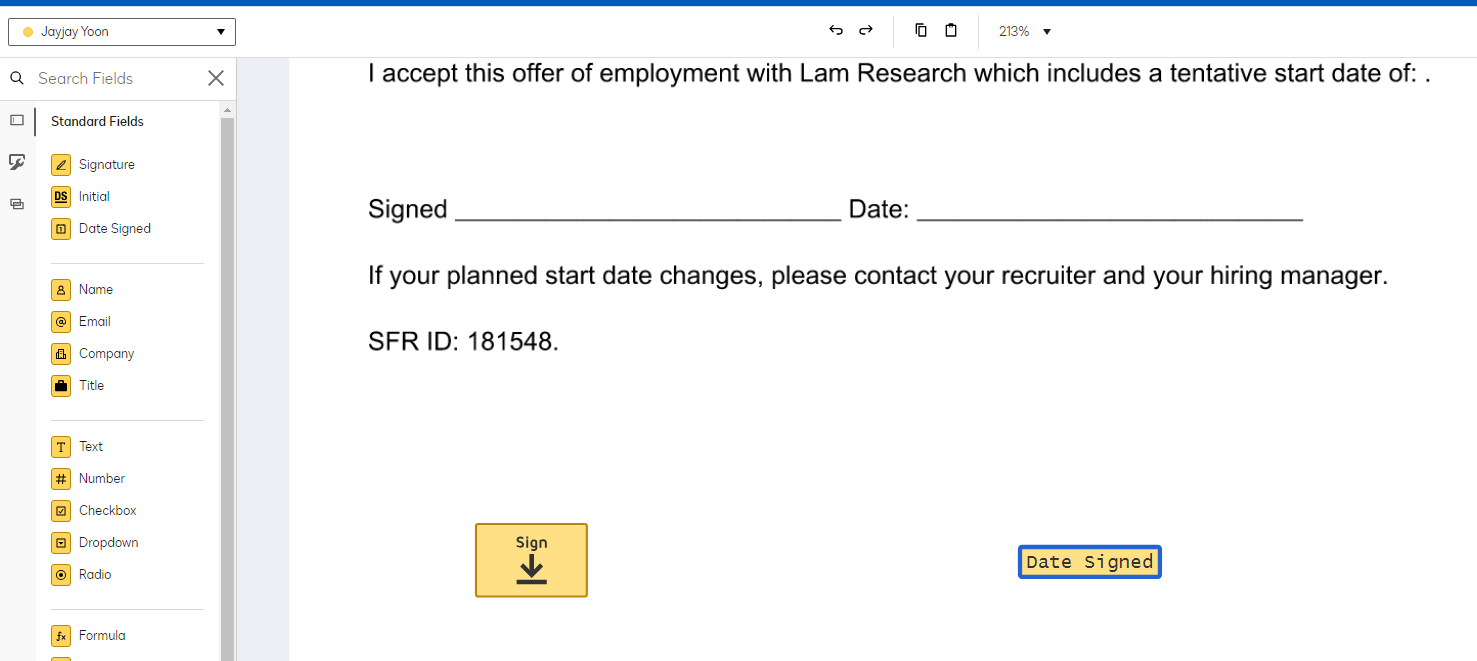
Task: Select the Checkbox field type
Action: point(94,511)
